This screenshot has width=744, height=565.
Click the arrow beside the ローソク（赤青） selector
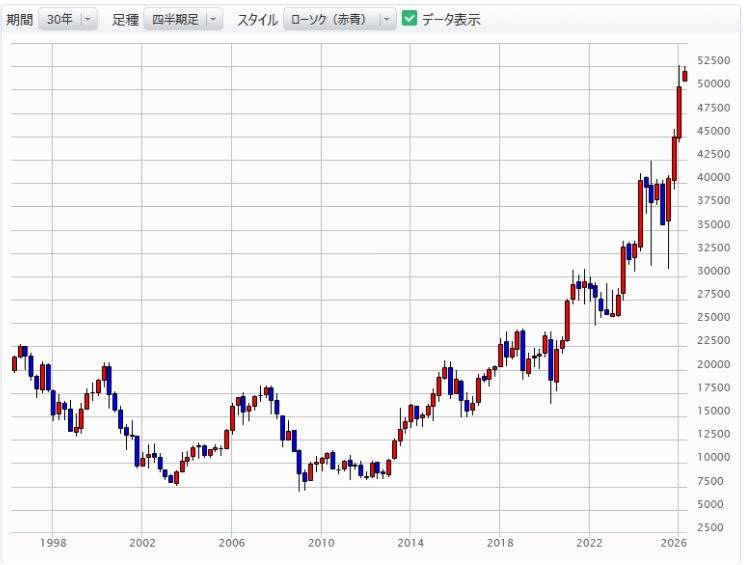point(387,19)
